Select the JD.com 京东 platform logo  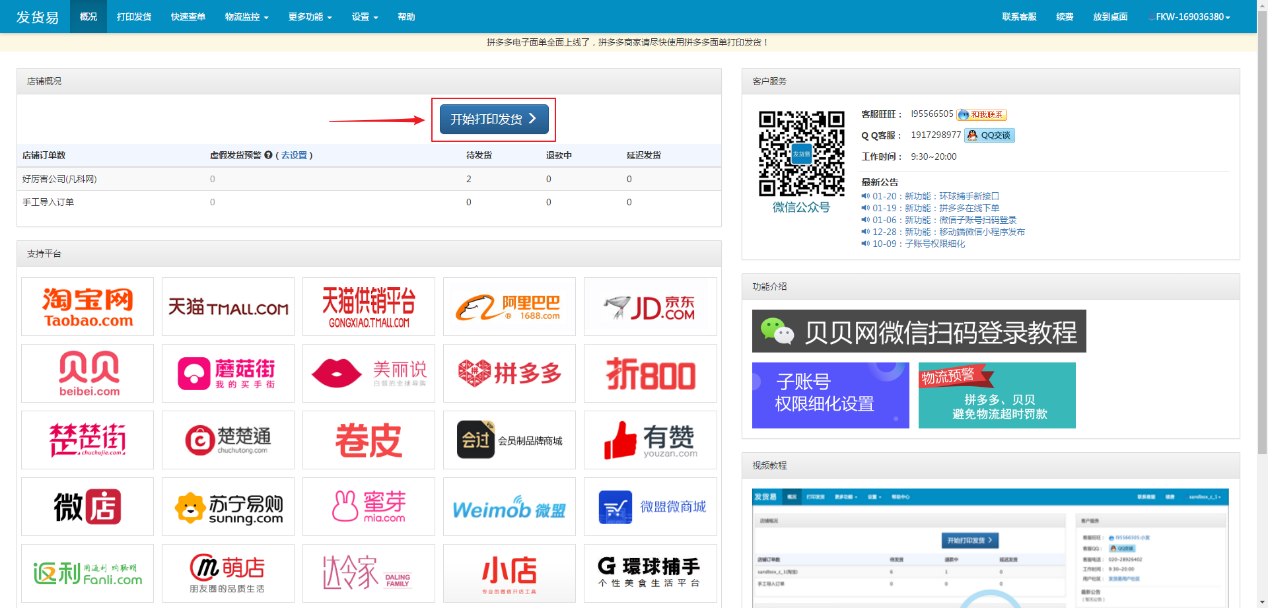pyautogui.click(x=650, y=306)
